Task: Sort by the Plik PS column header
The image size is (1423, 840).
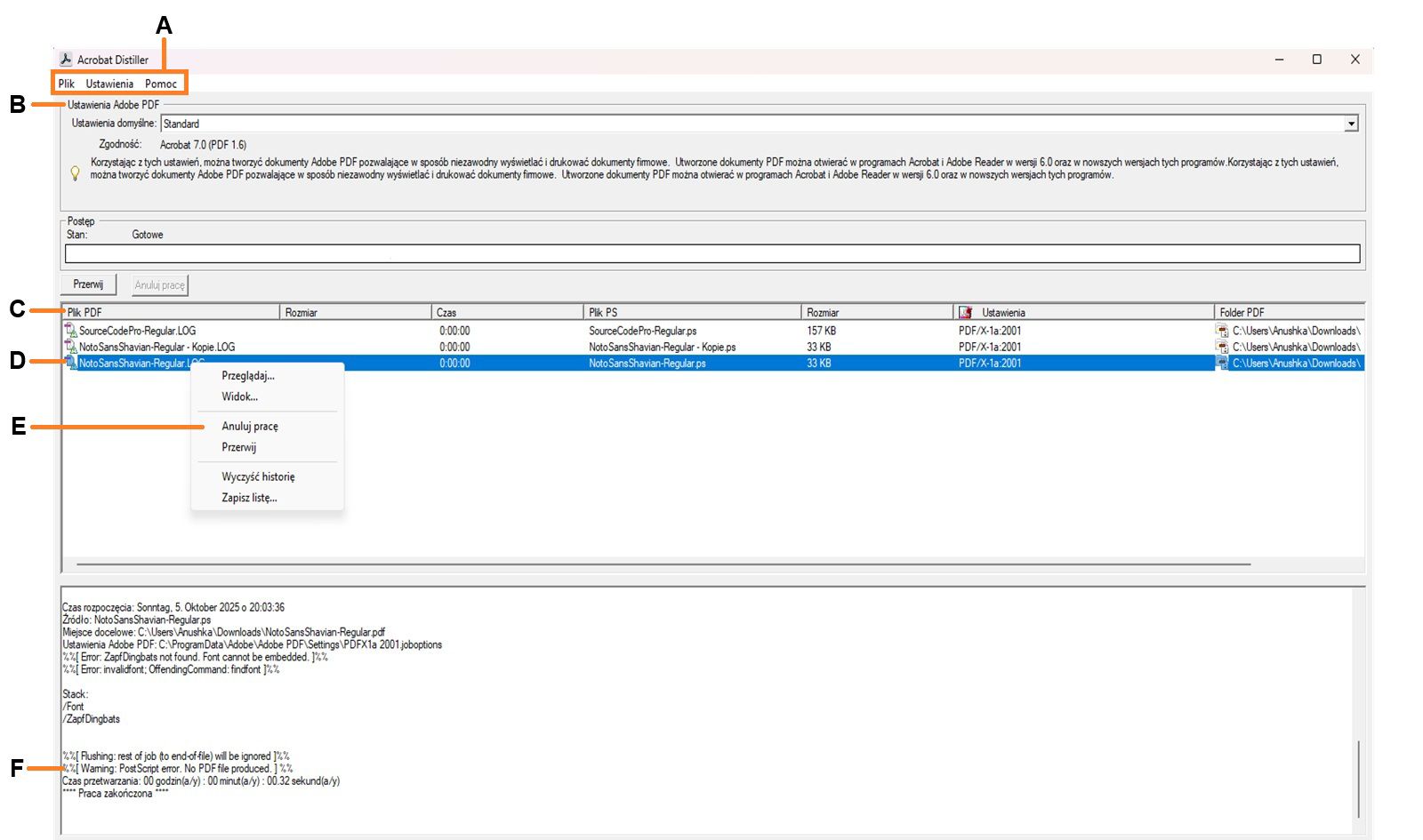Action: tap(693, 312)
